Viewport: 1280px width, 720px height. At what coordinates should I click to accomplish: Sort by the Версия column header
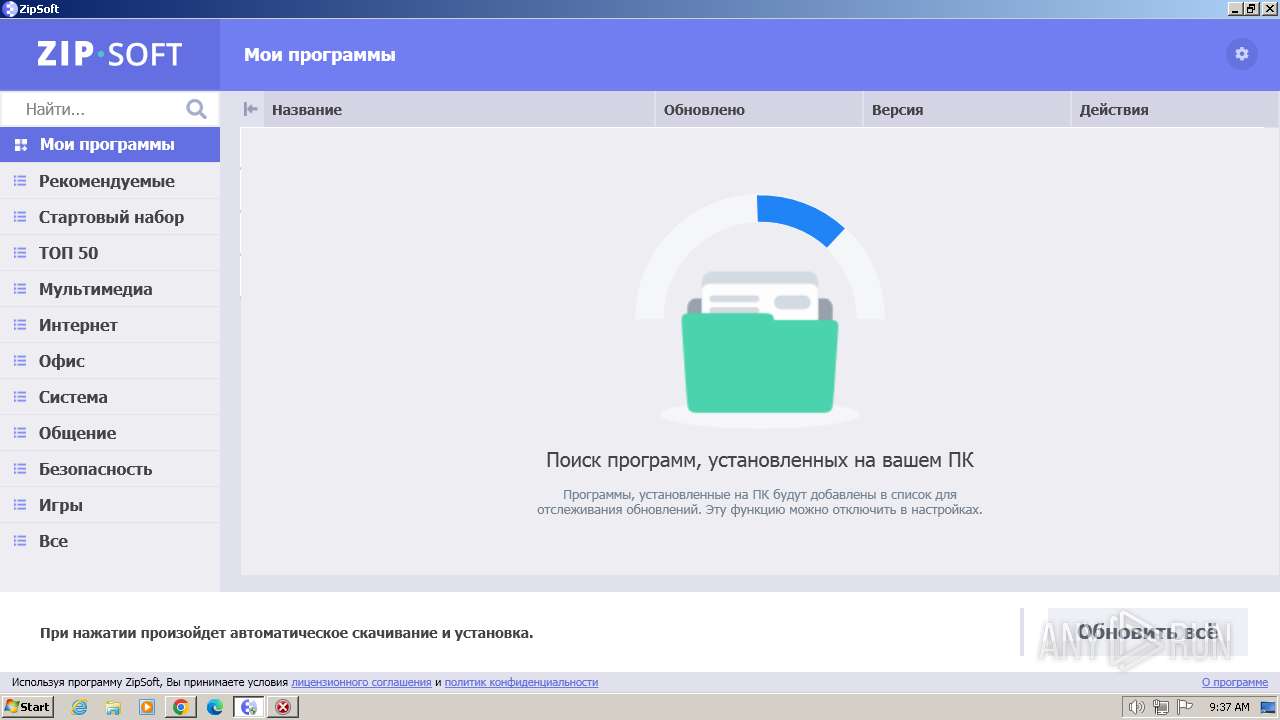[x=967, y=110]
